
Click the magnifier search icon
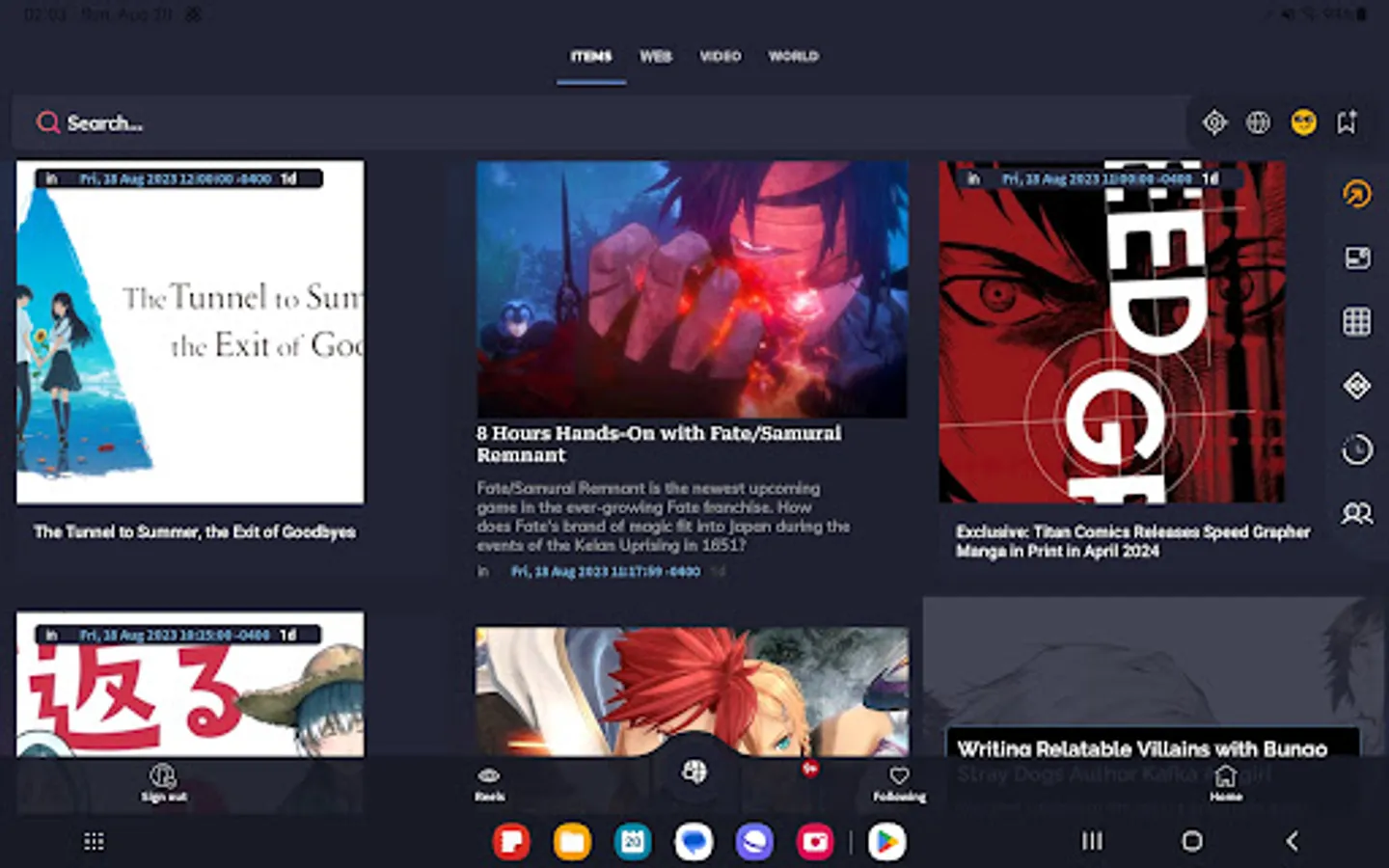[x=47, y=122]
